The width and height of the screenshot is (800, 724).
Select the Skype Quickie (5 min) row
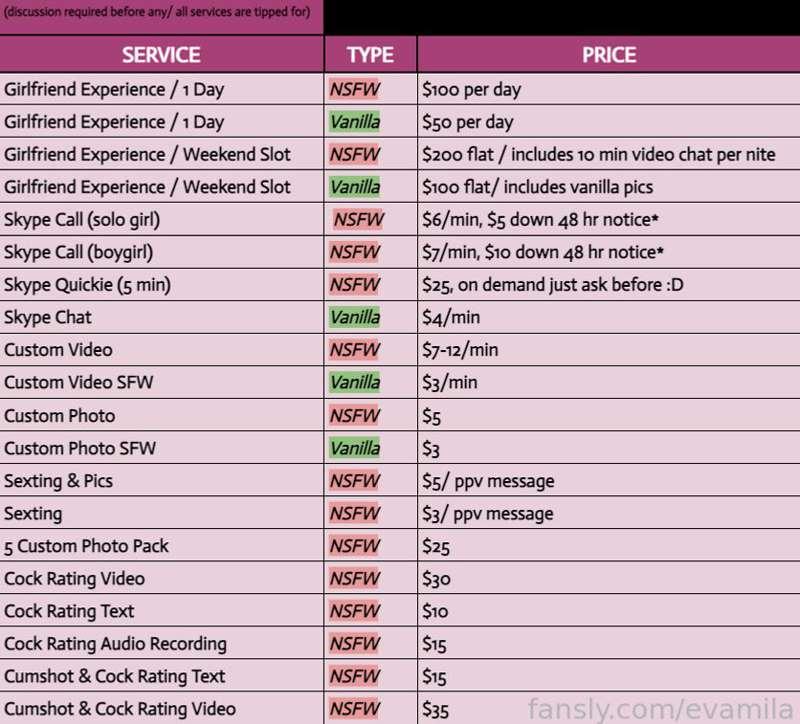click(x=400, y=285)
